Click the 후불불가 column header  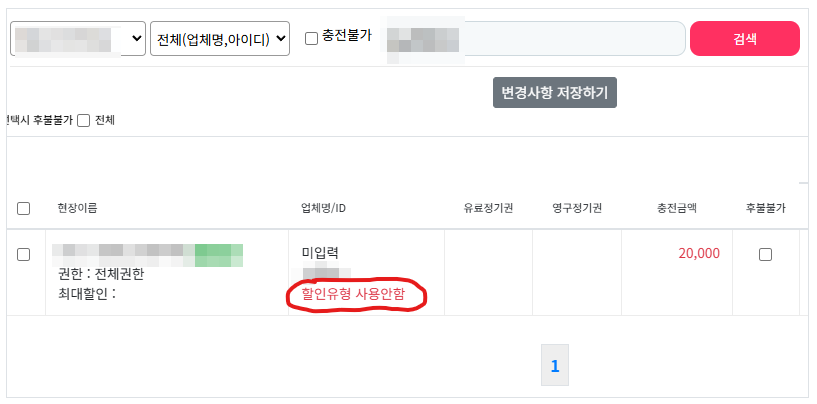[x=765, y=208]
